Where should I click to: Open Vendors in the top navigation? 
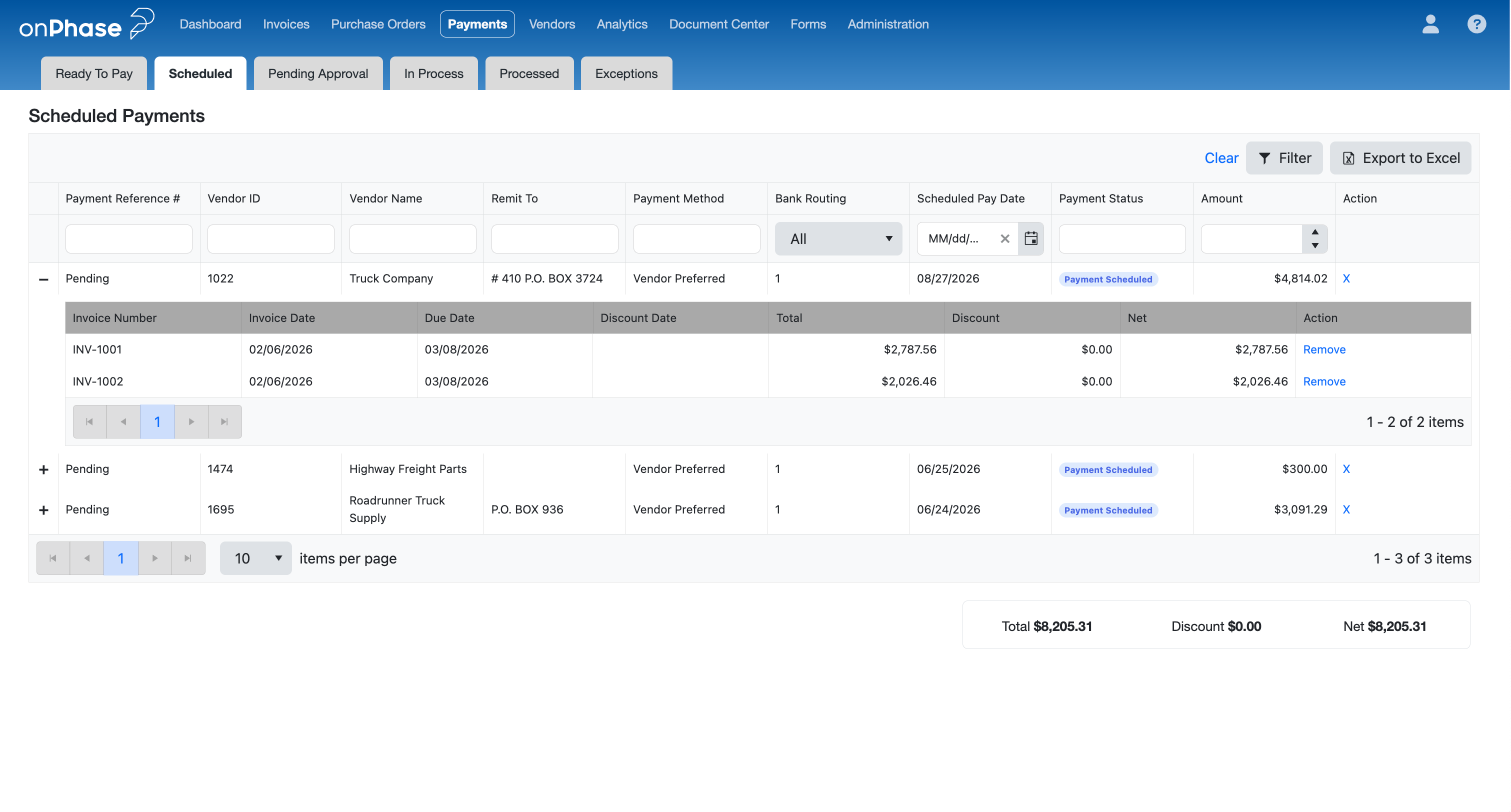click(552, 24)
